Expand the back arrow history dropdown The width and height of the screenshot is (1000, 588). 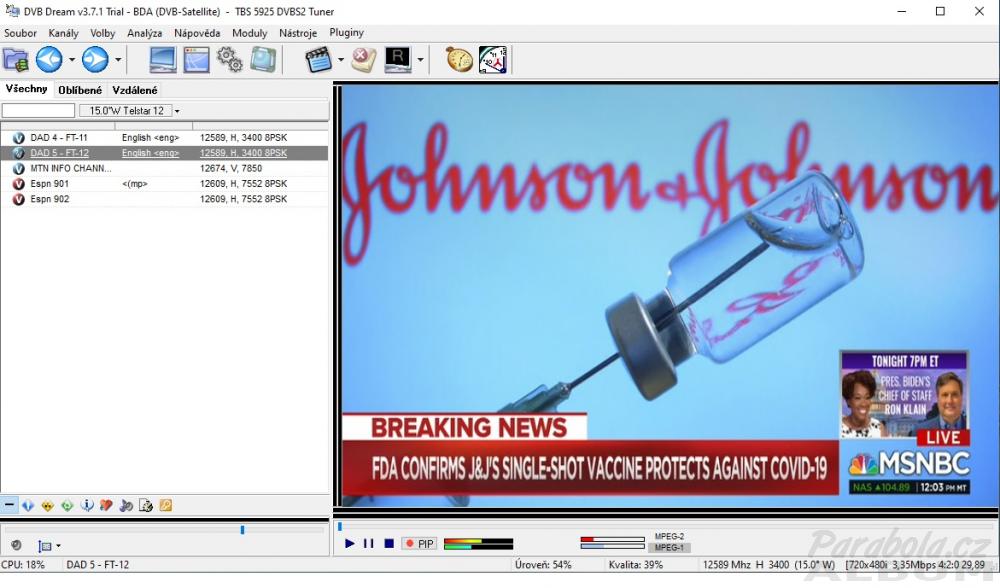(71, 60)
